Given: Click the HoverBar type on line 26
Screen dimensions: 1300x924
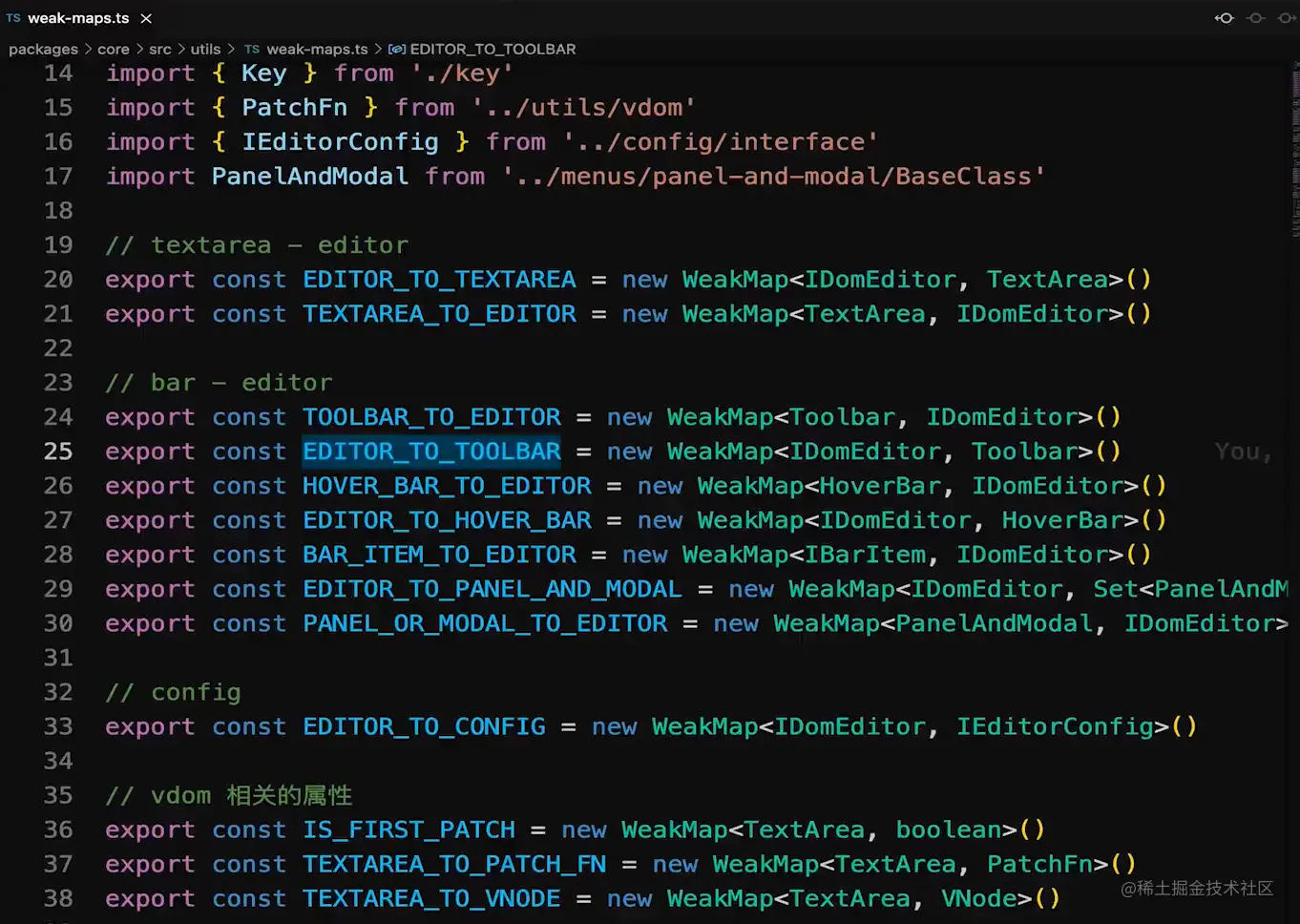Looking at the screenshot, I should click(880, 486).
